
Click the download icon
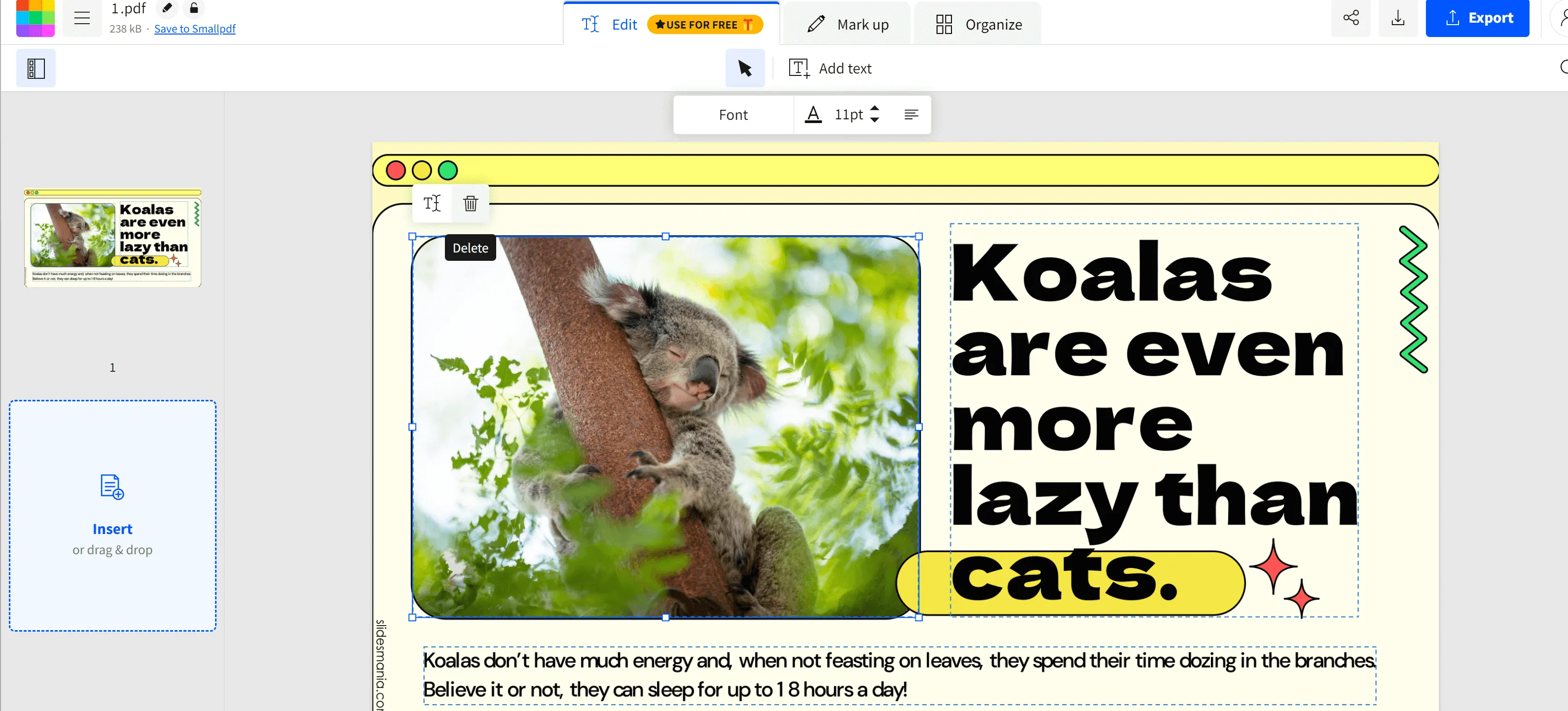pyautogui.click(x=1398, y=18)
